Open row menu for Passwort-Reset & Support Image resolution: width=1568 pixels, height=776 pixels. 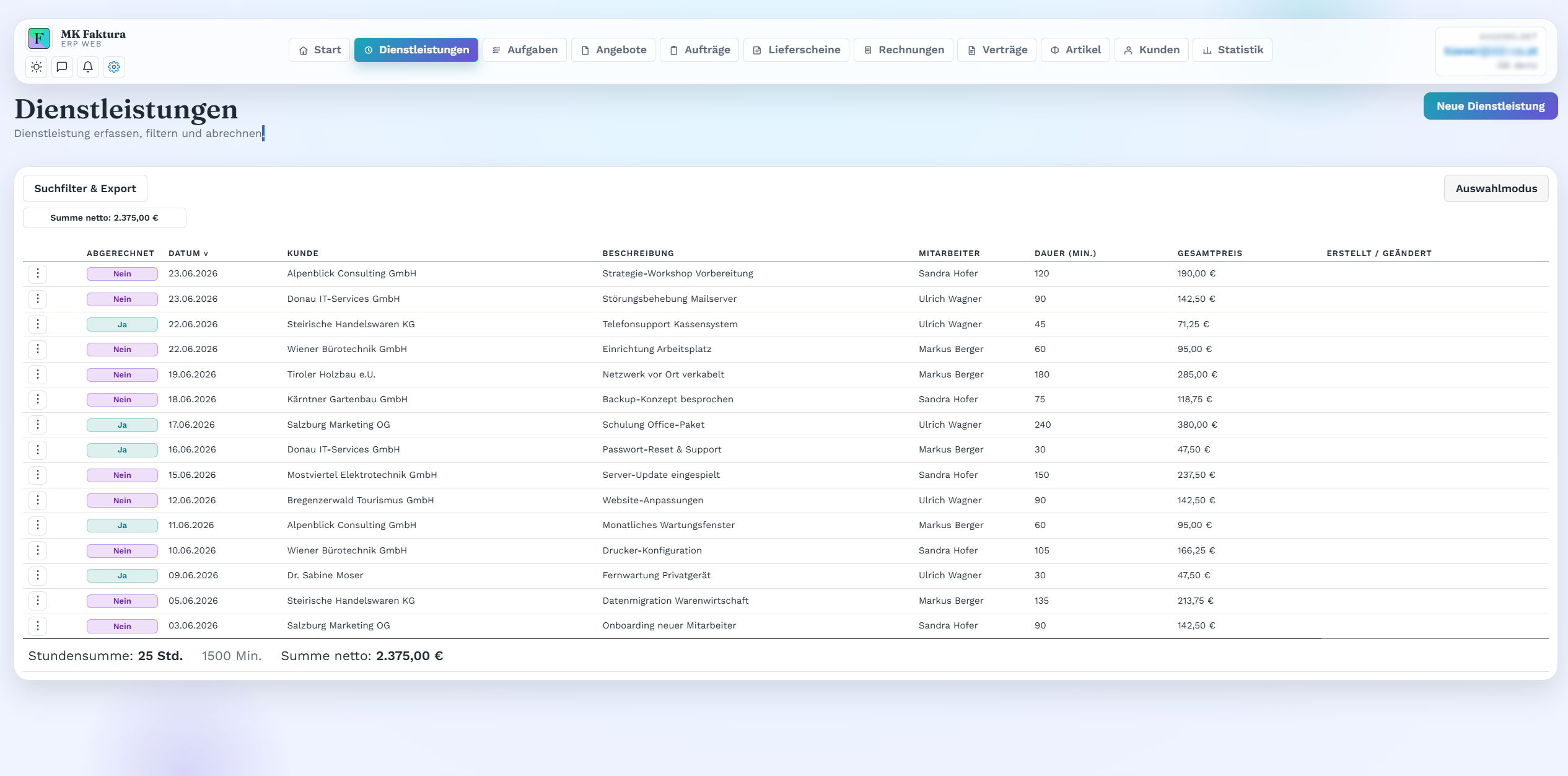tap(38, 449)
